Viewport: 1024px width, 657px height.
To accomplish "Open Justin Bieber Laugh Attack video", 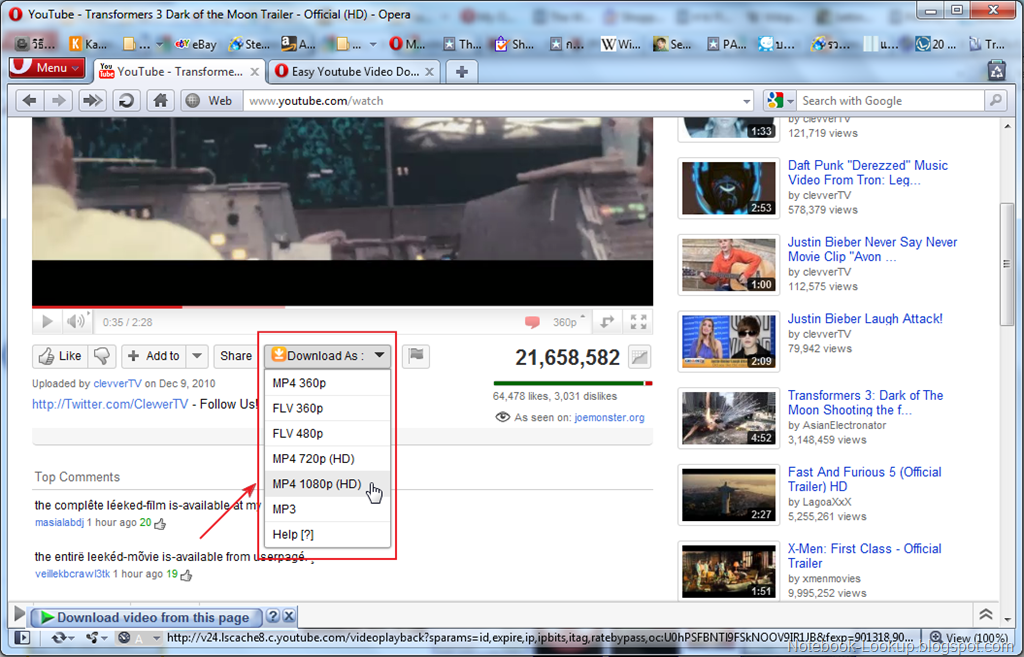I will (865, 319).
